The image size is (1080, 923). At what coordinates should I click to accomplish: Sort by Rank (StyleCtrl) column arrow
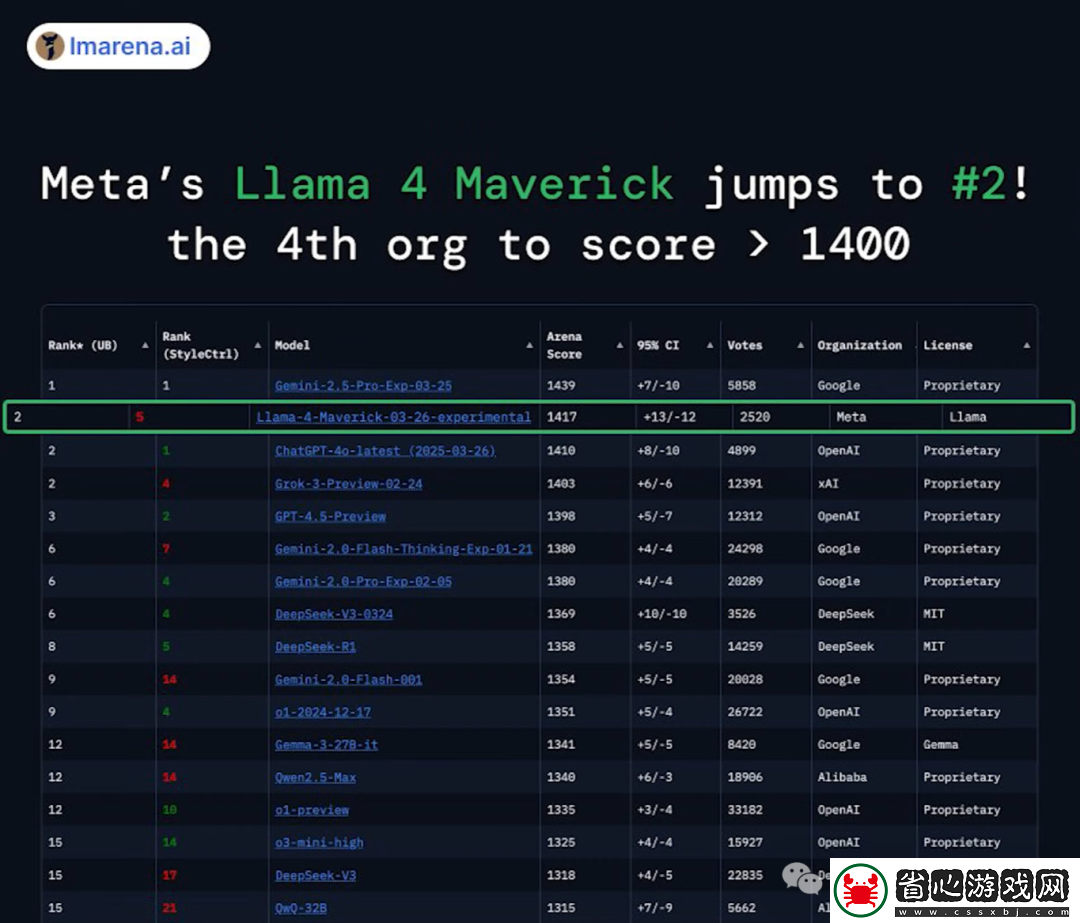pos(258,345)
